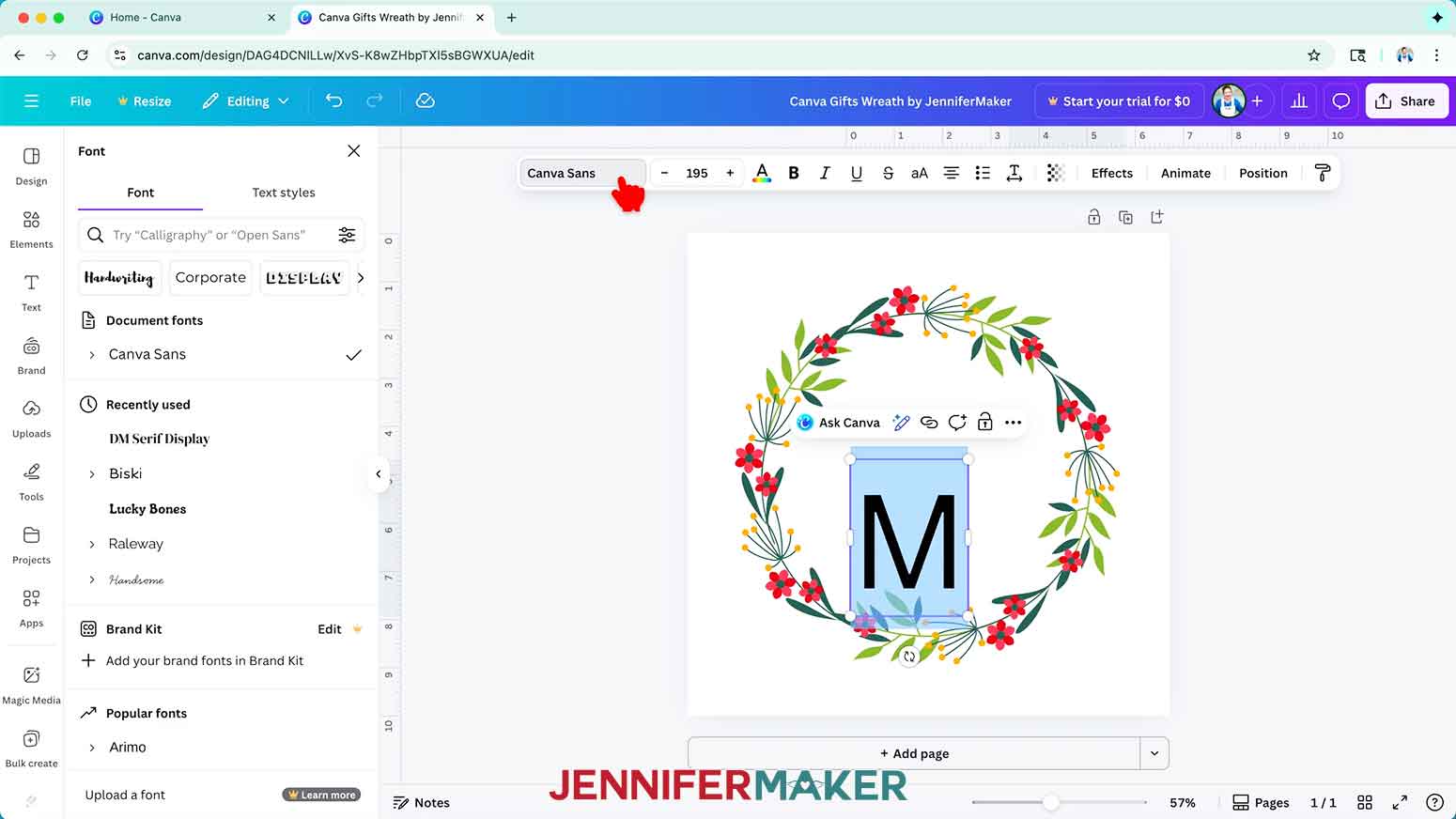Image resolution: width=1456 pixels, height=819 pixels.
Task: Open Position settings
Action: pyautogui.click(x=1262, y=173)
